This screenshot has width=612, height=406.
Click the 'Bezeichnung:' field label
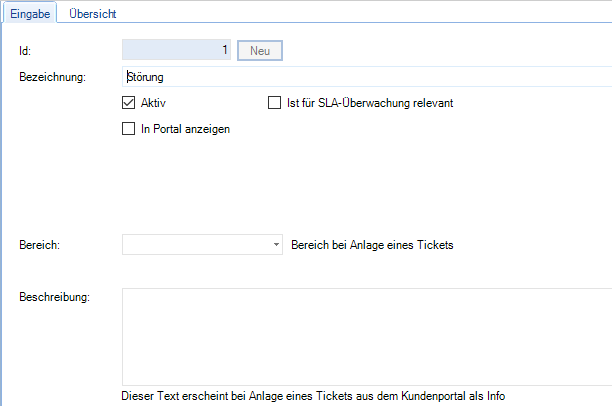tap(53, 76)
